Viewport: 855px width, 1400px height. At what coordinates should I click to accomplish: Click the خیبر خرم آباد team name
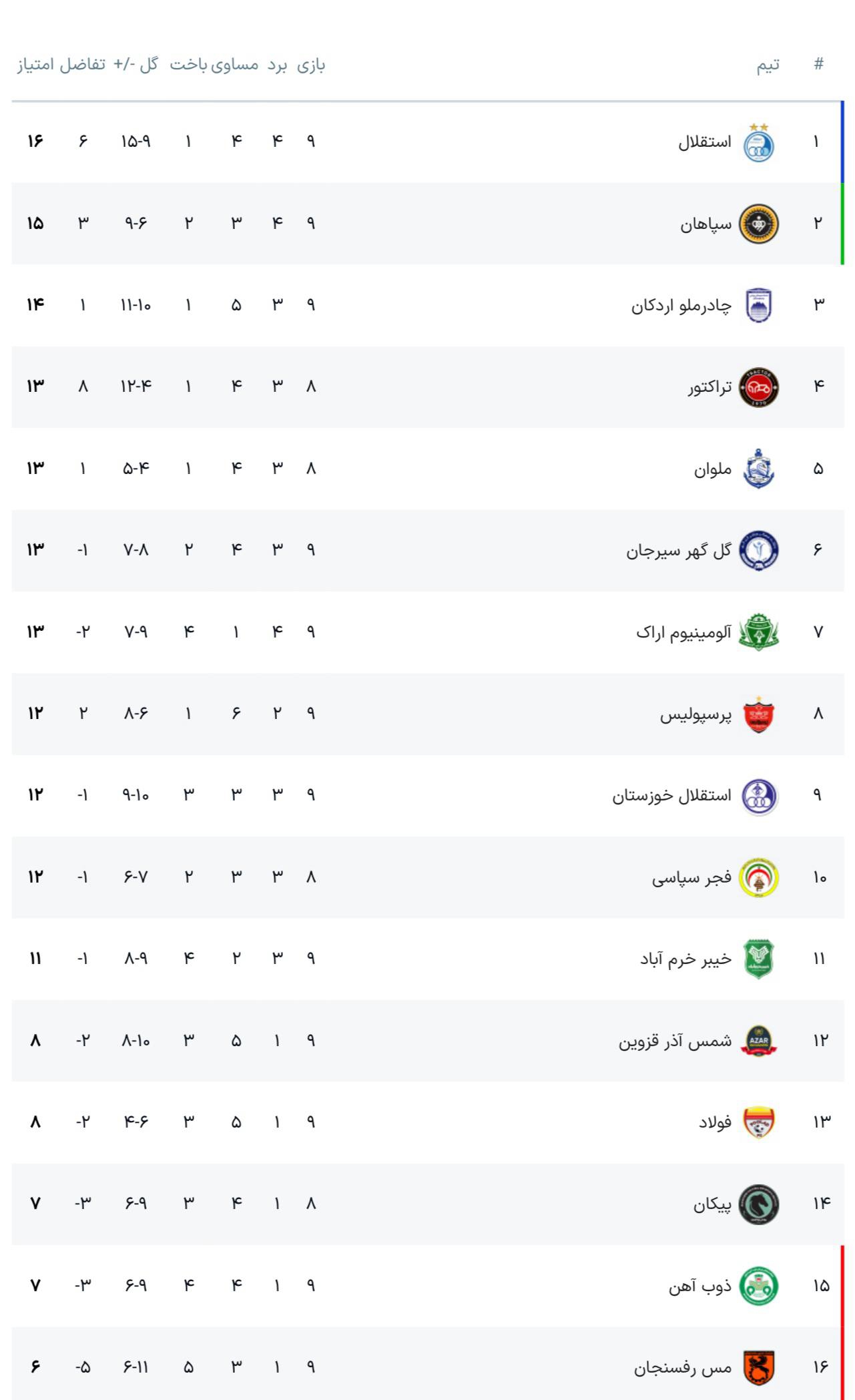(x=686, y=959)
